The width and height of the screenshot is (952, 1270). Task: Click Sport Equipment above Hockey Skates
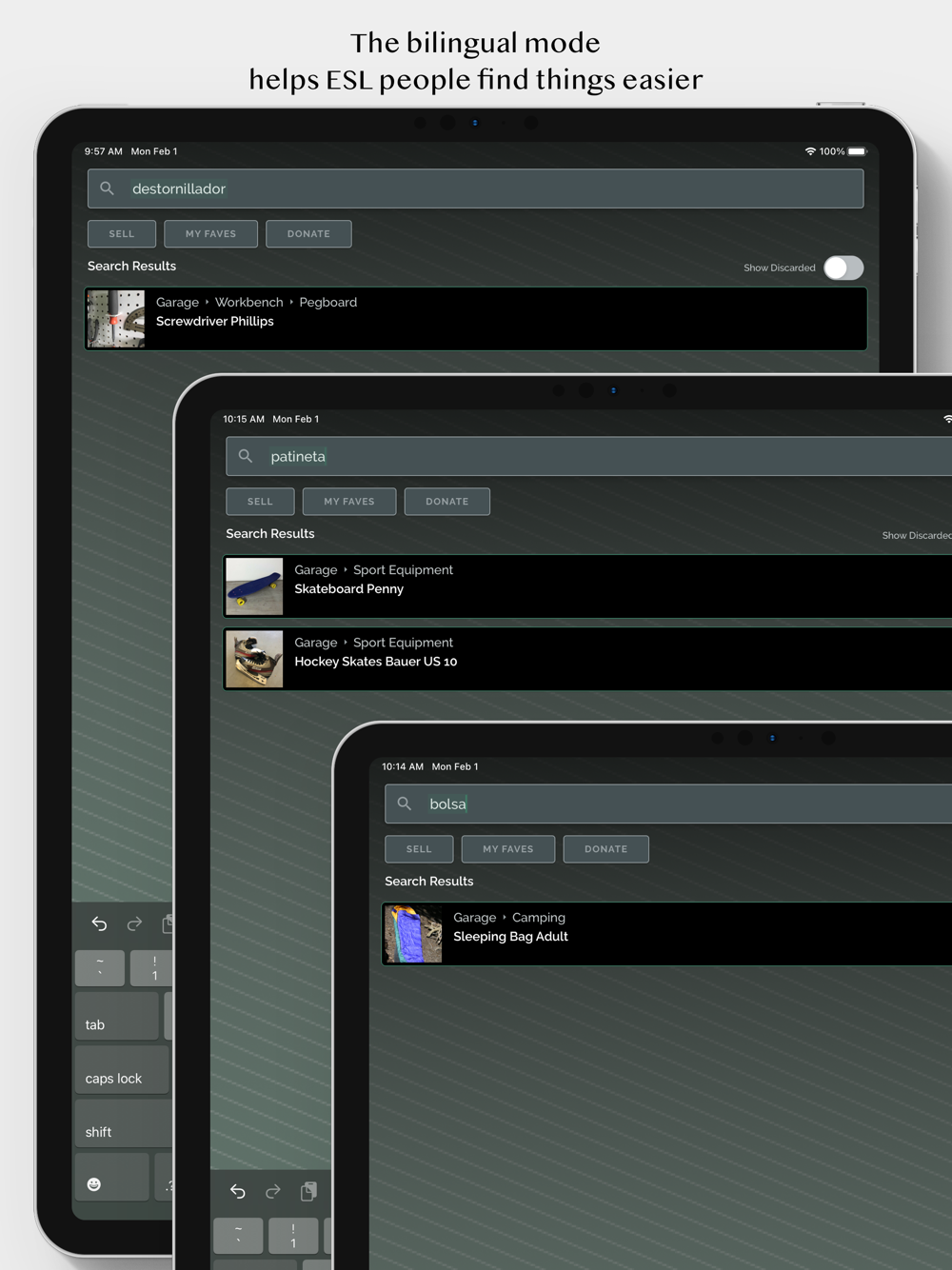coord(404,643)
